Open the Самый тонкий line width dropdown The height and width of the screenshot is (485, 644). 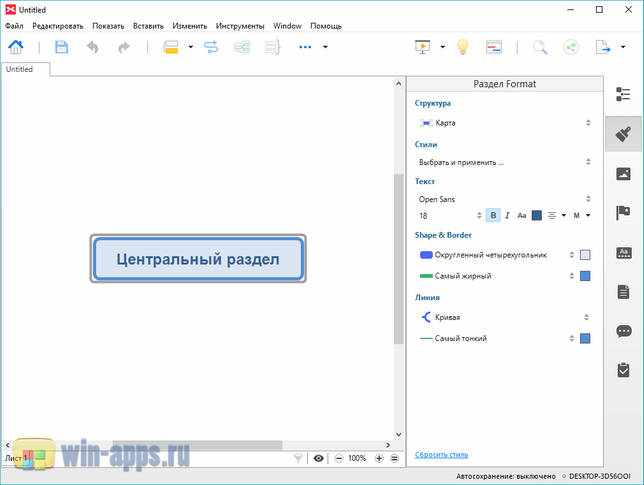click(x=496, y=338)
